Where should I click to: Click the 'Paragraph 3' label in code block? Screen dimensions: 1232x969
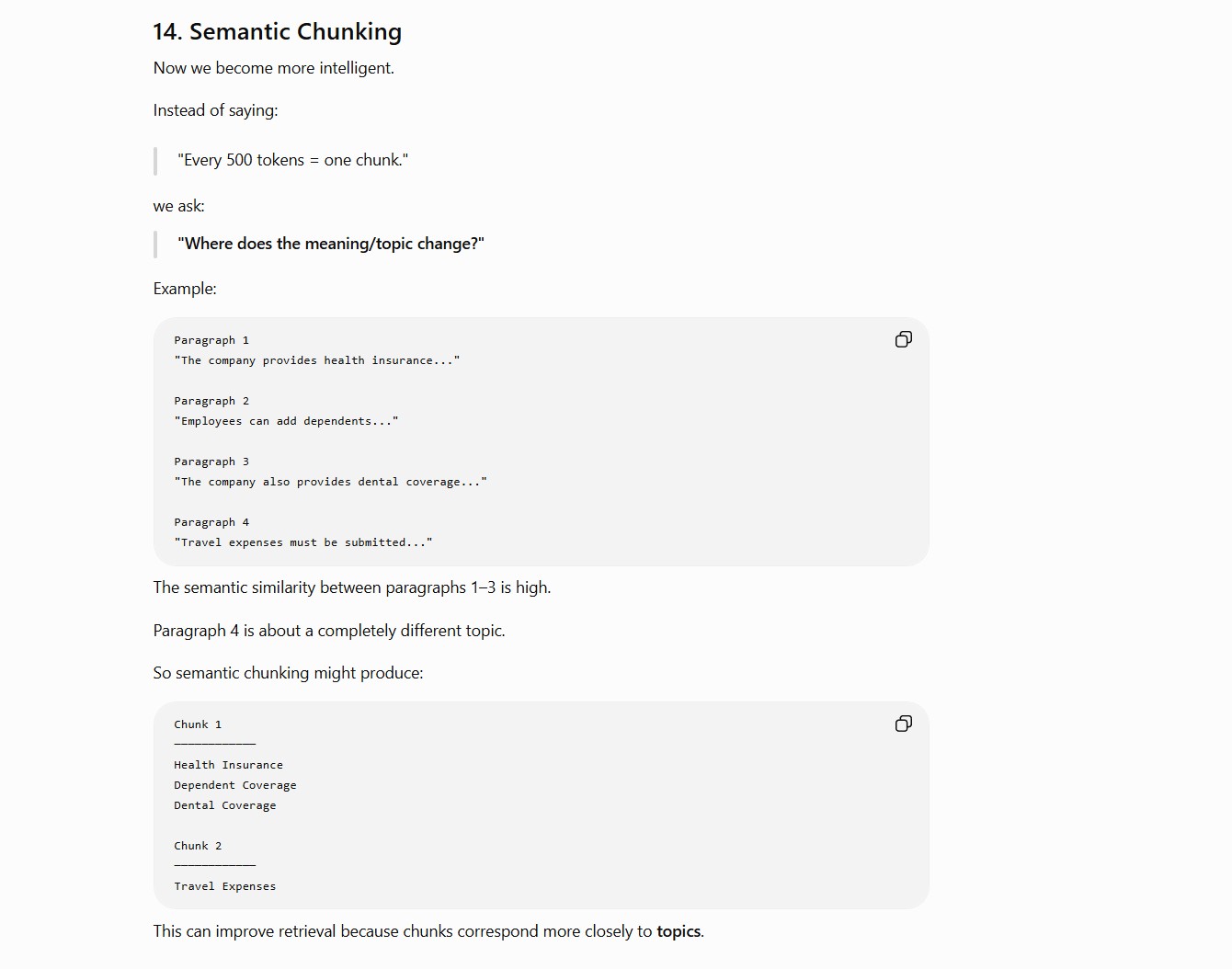(211, 462)
